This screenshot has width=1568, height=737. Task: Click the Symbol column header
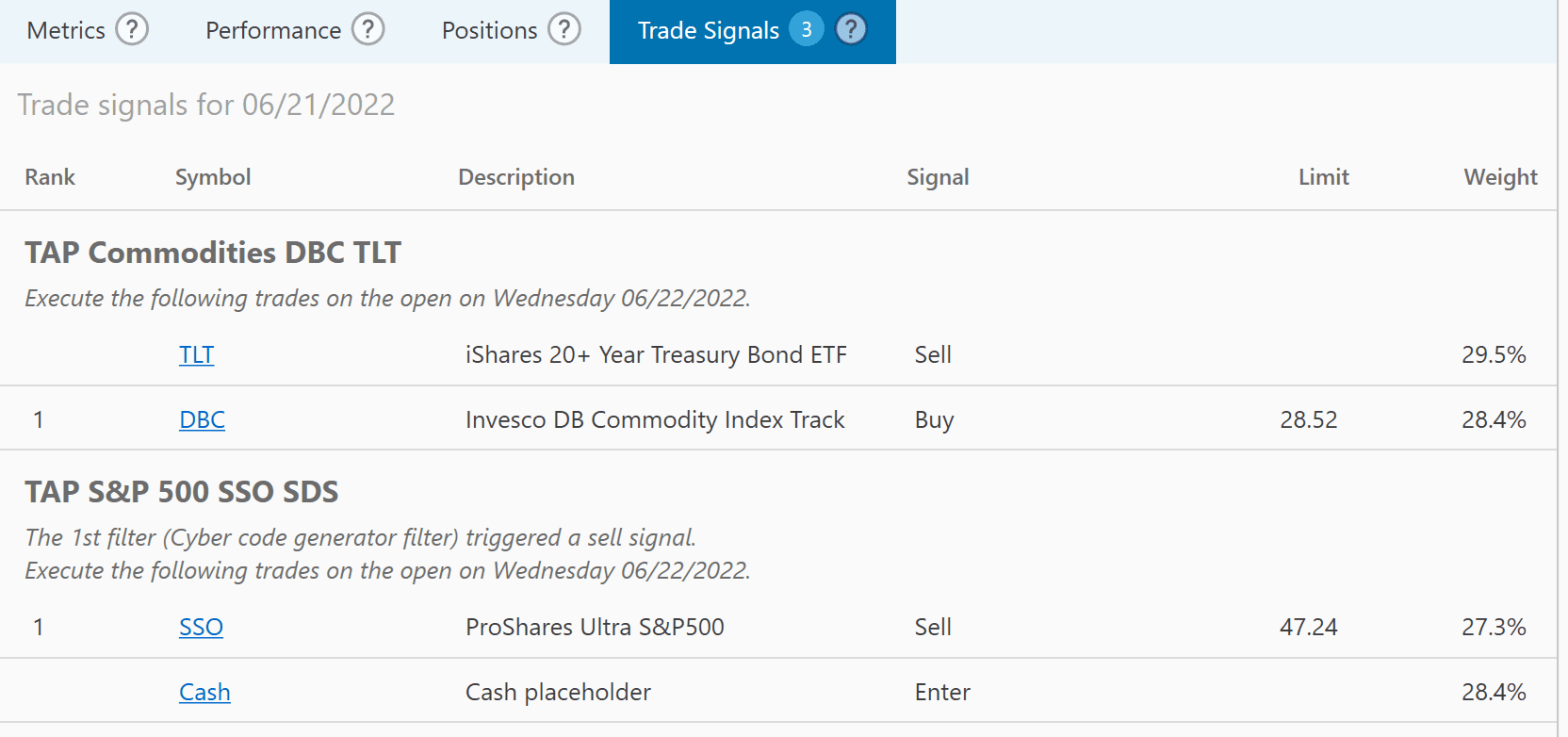pyautogui.click(x=213, y=177)
